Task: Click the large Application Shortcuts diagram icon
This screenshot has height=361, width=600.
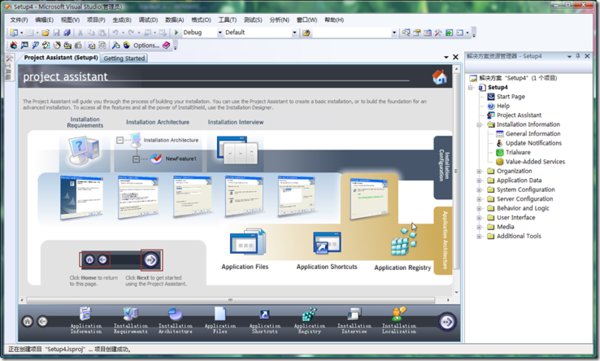Action: coord(327,243)
